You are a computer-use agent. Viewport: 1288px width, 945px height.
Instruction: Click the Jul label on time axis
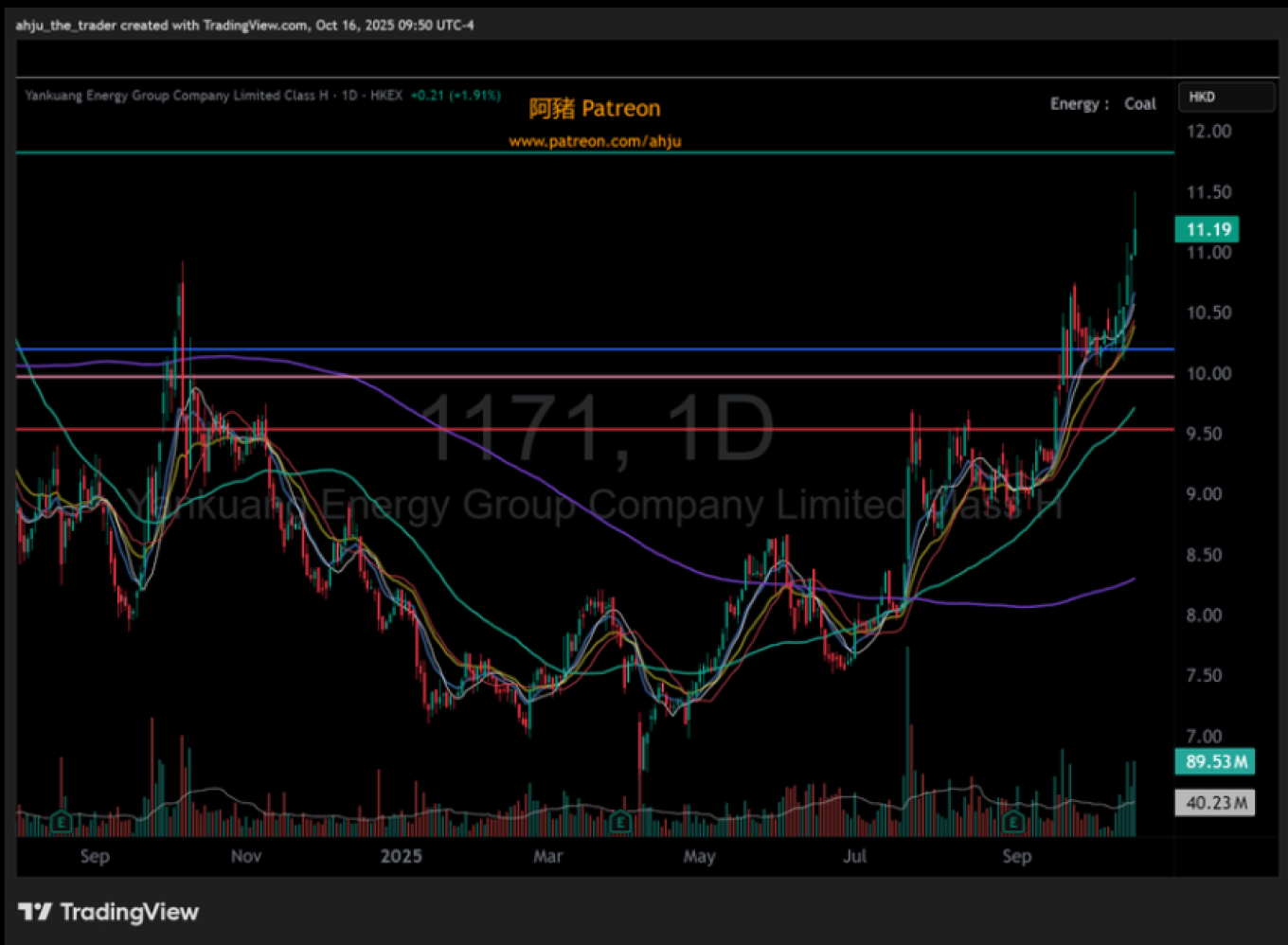pyautogui.click(x=854, y=857)
